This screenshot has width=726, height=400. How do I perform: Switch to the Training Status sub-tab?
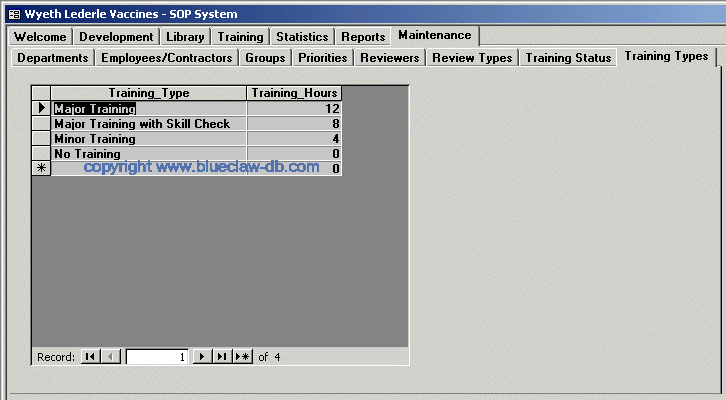click(x=568, y=58)
